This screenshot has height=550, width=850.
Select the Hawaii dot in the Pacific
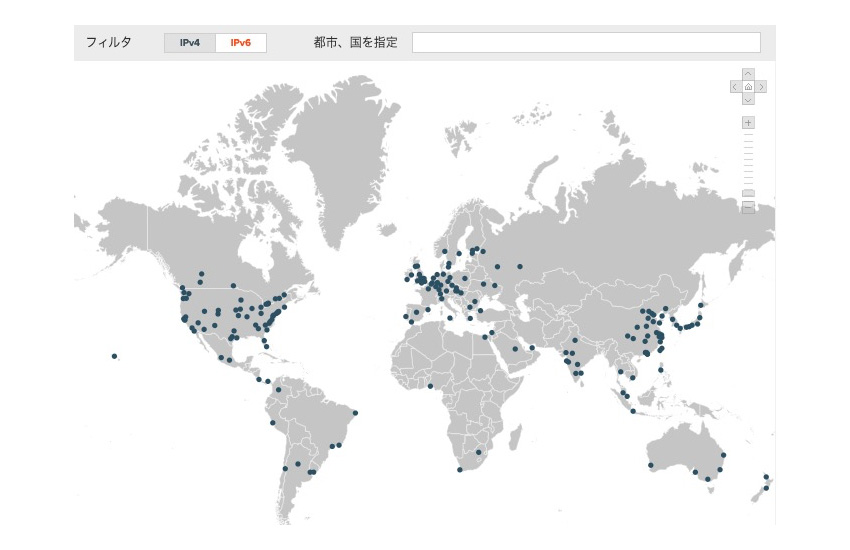click(x=115, y=356)
